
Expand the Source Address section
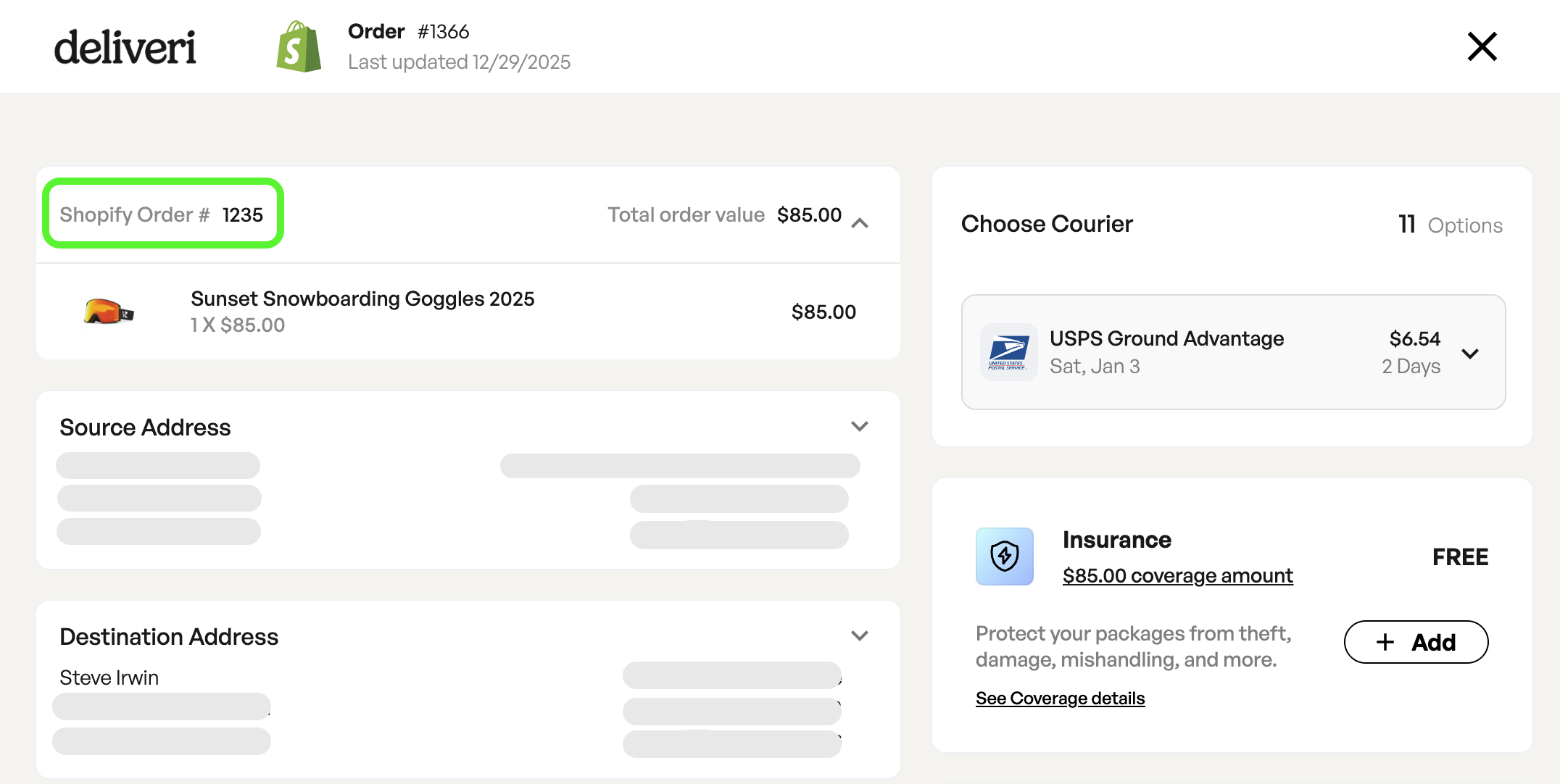tap(860, 427)
